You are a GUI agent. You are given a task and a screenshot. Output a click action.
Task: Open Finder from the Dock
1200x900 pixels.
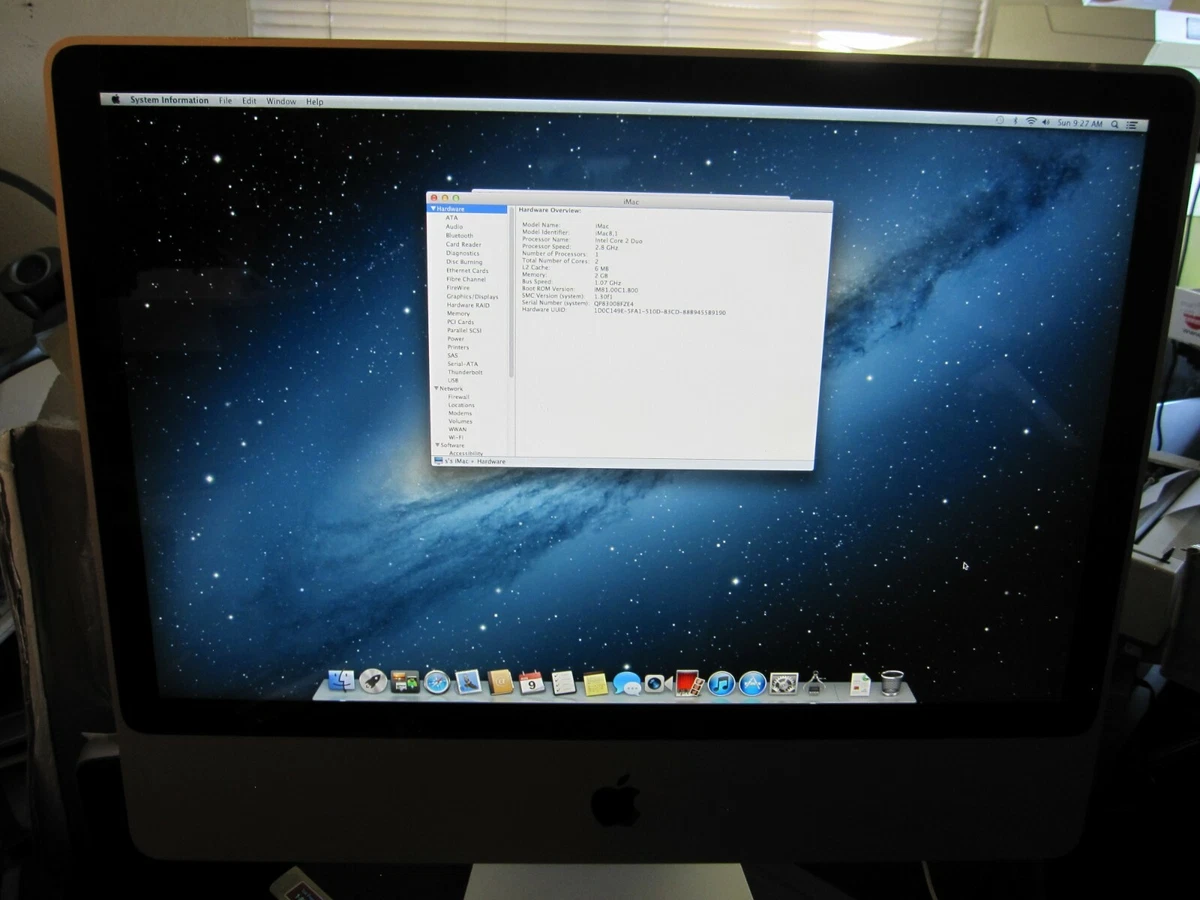pos(341,682)
